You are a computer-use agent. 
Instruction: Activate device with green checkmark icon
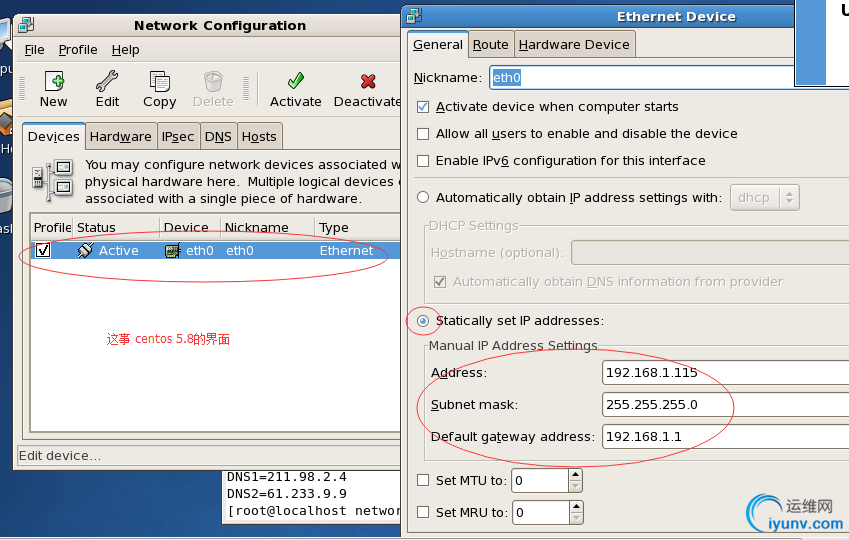(296, 81)
